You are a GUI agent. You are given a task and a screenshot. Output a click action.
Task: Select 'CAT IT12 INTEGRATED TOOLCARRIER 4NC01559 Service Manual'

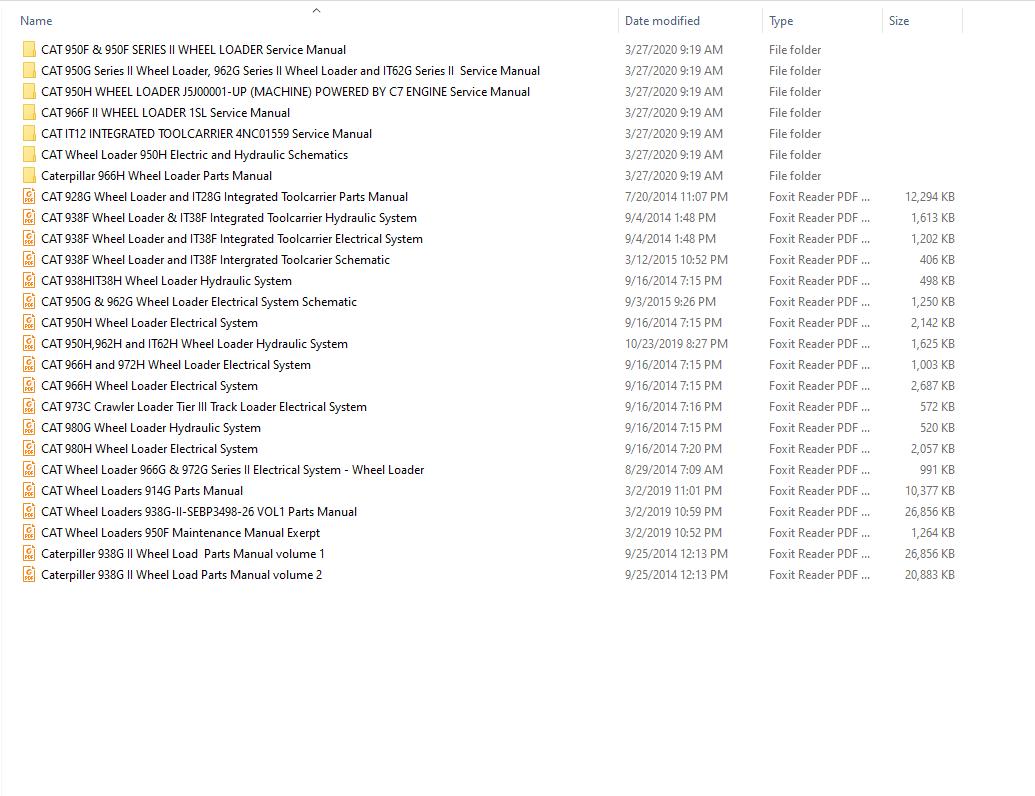(x=207, y=134)
